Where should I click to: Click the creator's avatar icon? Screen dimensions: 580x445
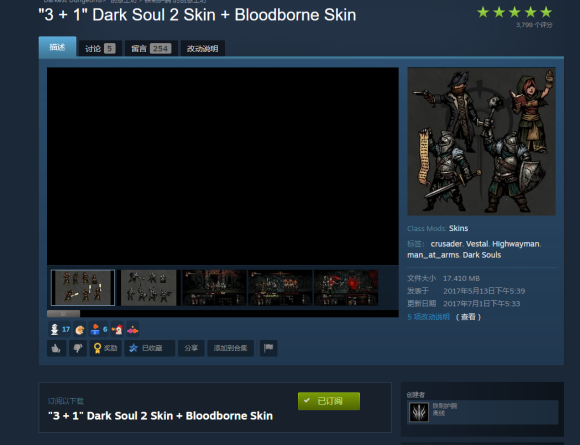point(419,412)
